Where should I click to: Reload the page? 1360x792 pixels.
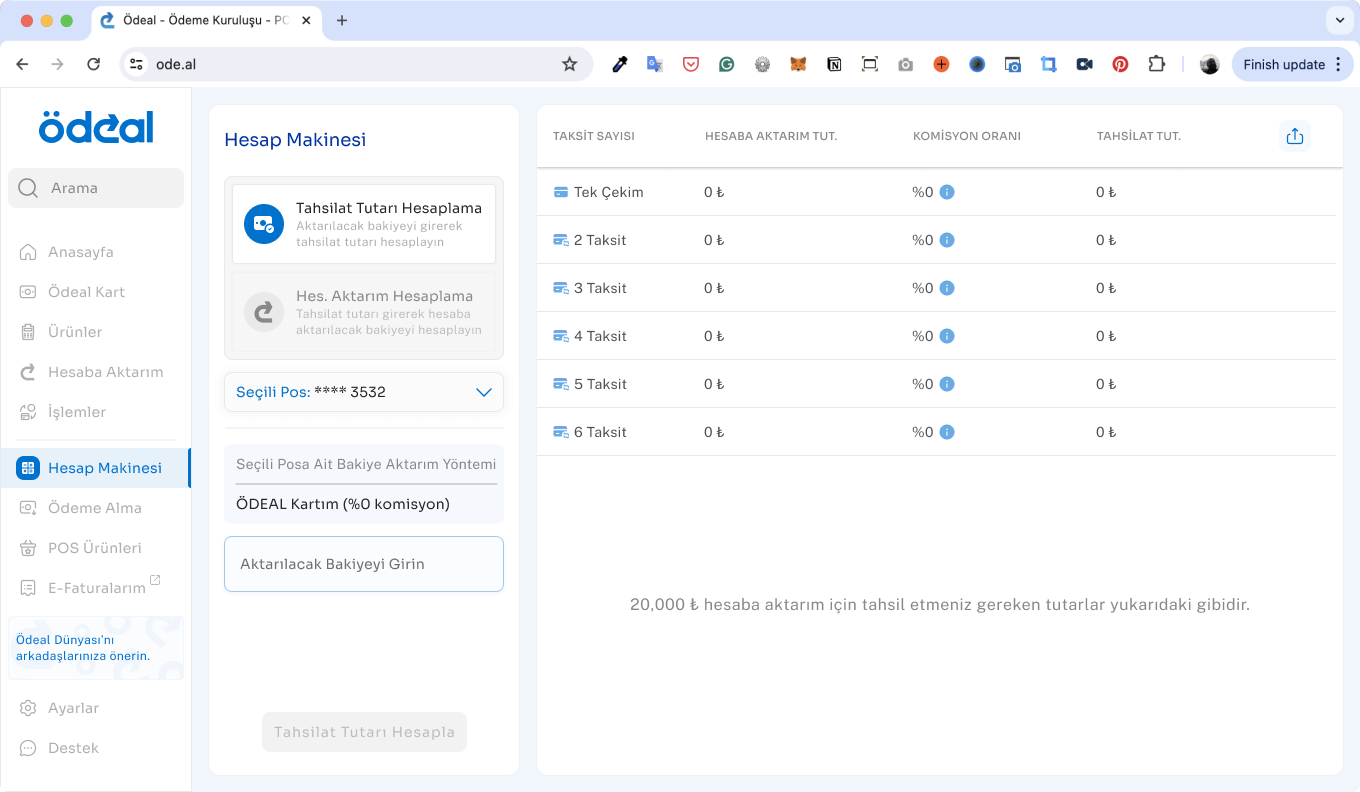click(x=93, y=64)
